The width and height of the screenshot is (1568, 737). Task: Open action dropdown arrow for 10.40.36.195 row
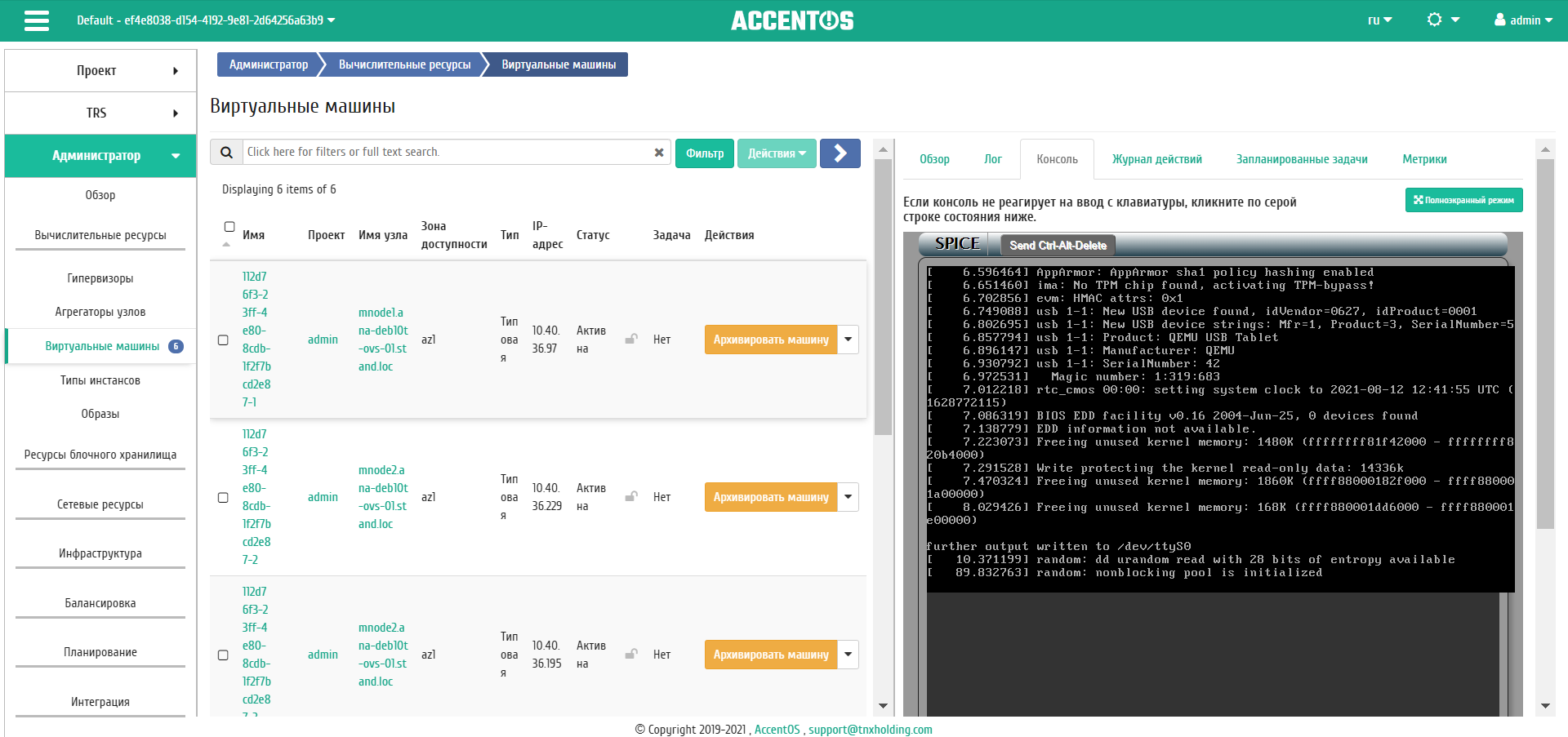(849, 655)
